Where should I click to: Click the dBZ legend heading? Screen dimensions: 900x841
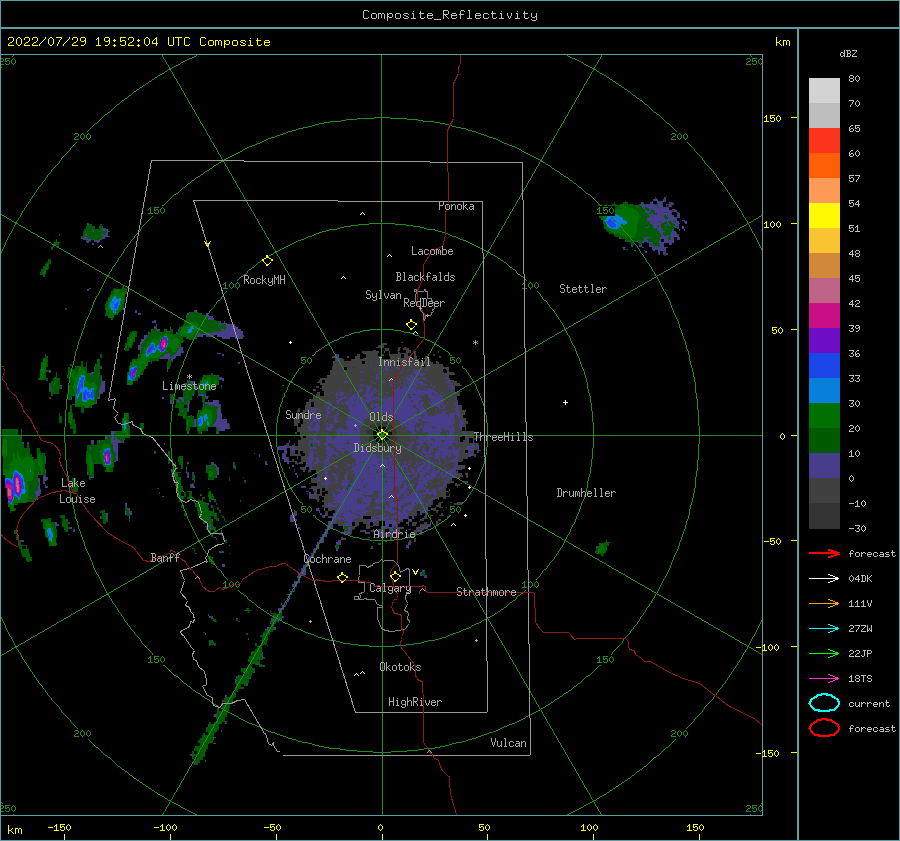point(848,53)
